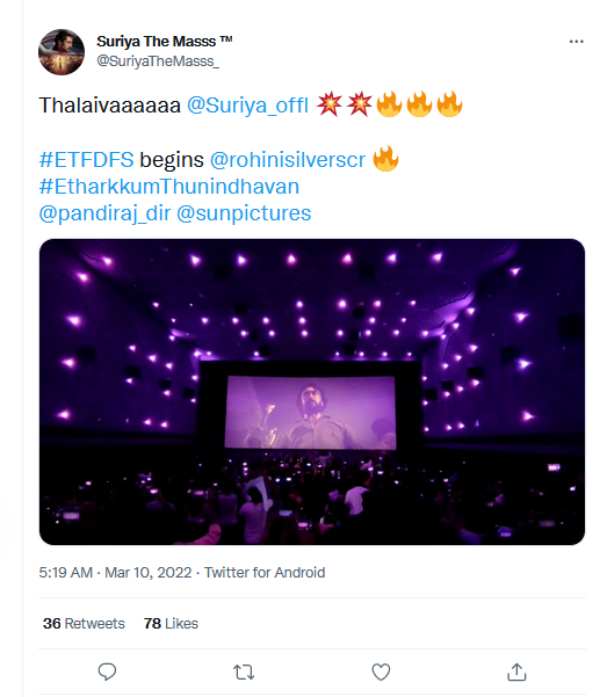Screen dimensions: 600x697
Task: Click the movie screen inside the photo
Action: (311, 411)
